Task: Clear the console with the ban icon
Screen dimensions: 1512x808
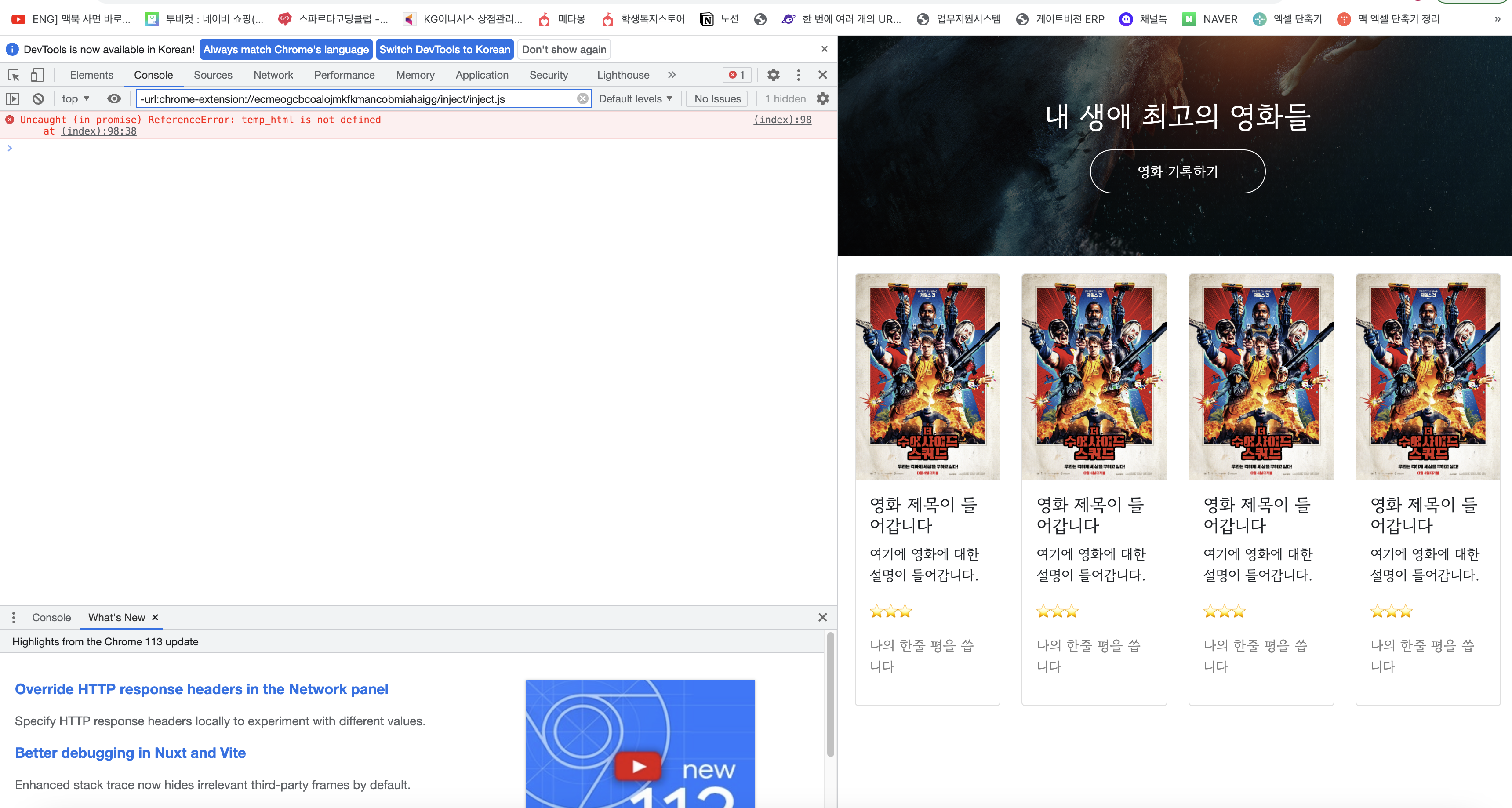Action: point(38,98)
